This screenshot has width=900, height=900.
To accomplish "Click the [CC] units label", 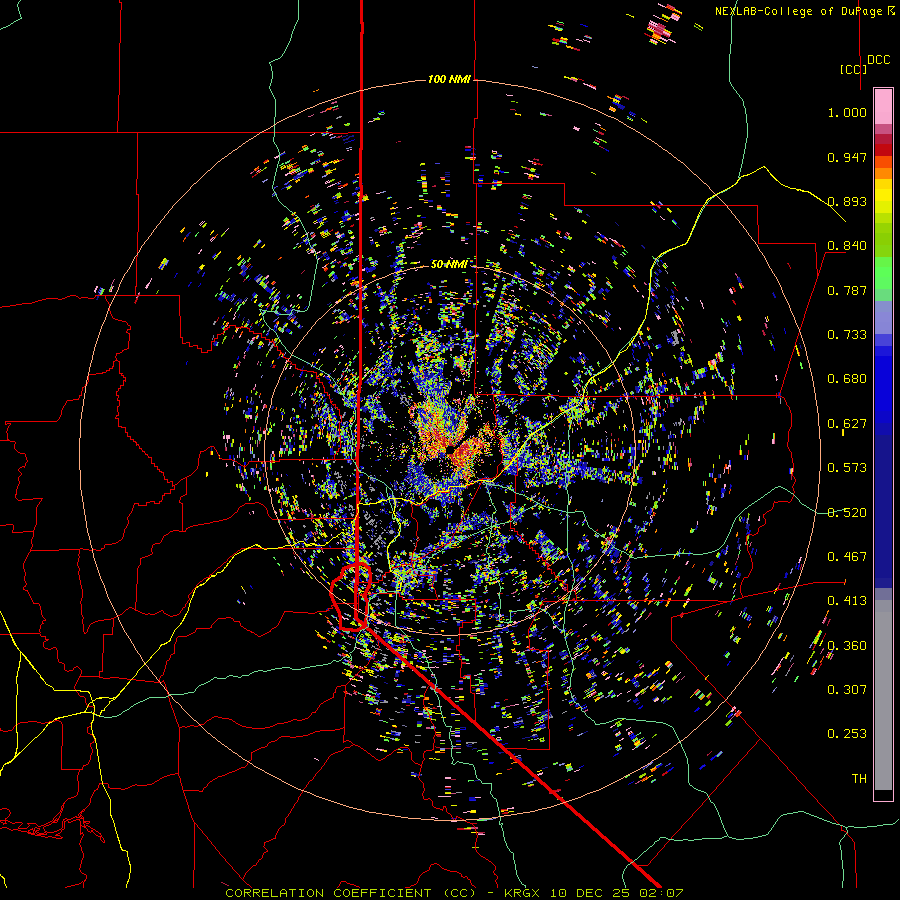I will coord(853,69).
